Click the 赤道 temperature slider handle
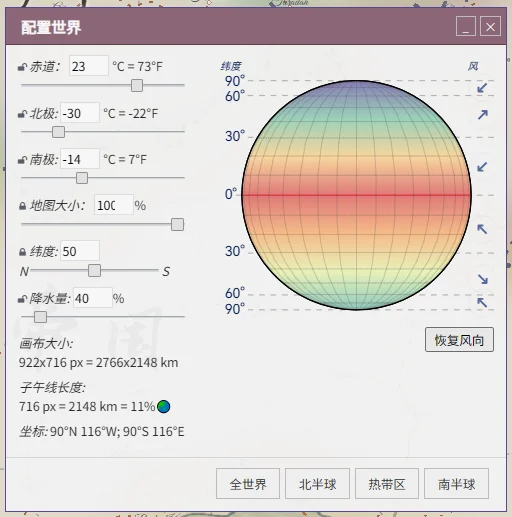512x517 pixels. click(137, 85)
